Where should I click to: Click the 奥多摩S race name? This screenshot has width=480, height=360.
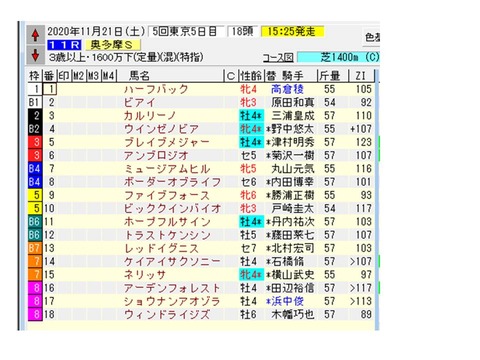click(112, 45)
